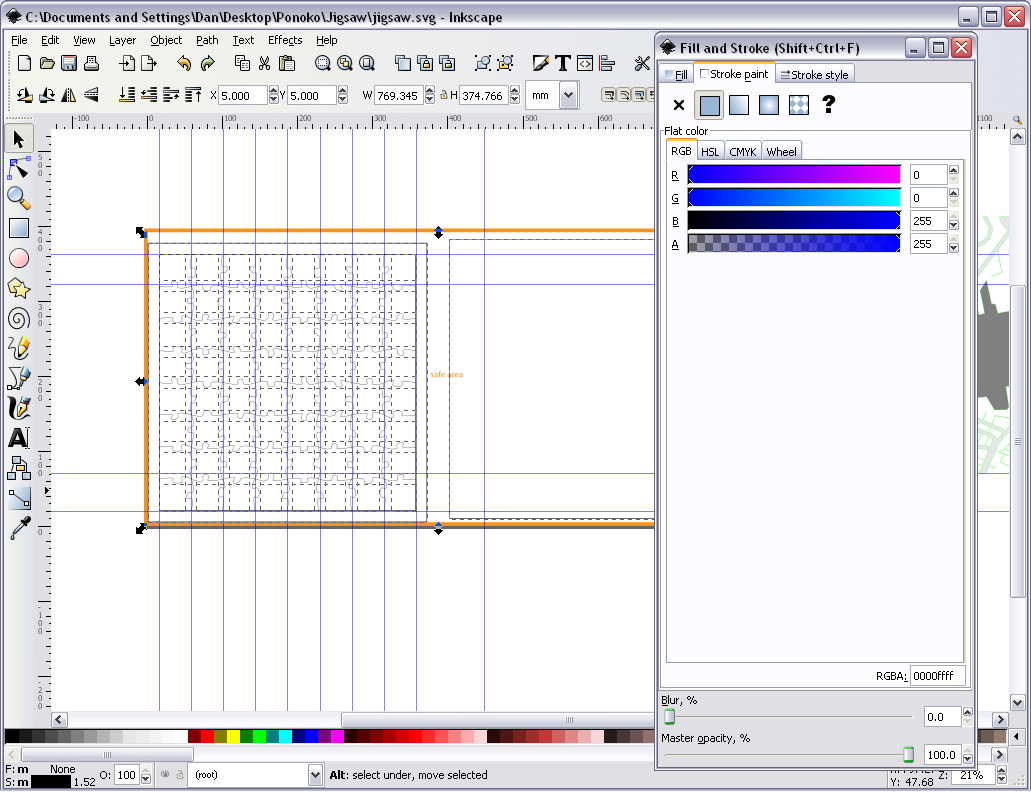Viewport: 1031px width, 792px height.
Task: Click the RGBA hex input field
Action: pyautogui.click(x=938, y=676)
